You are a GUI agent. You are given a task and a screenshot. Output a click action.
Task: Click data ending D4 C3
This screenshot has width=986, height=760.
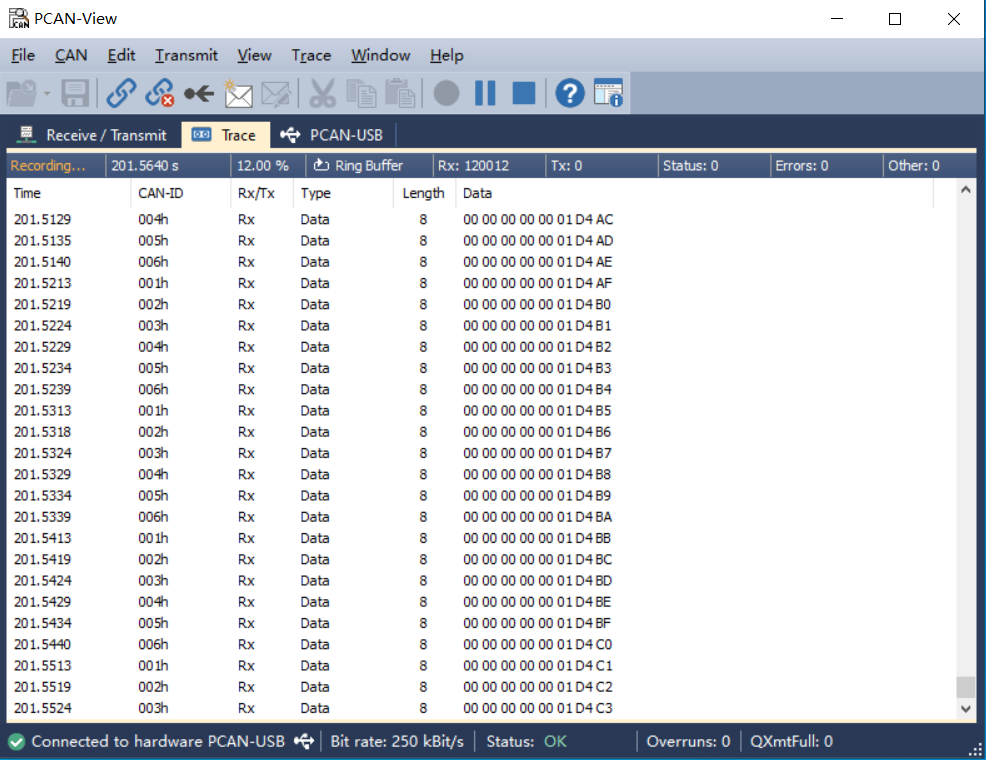pos(538,708)
